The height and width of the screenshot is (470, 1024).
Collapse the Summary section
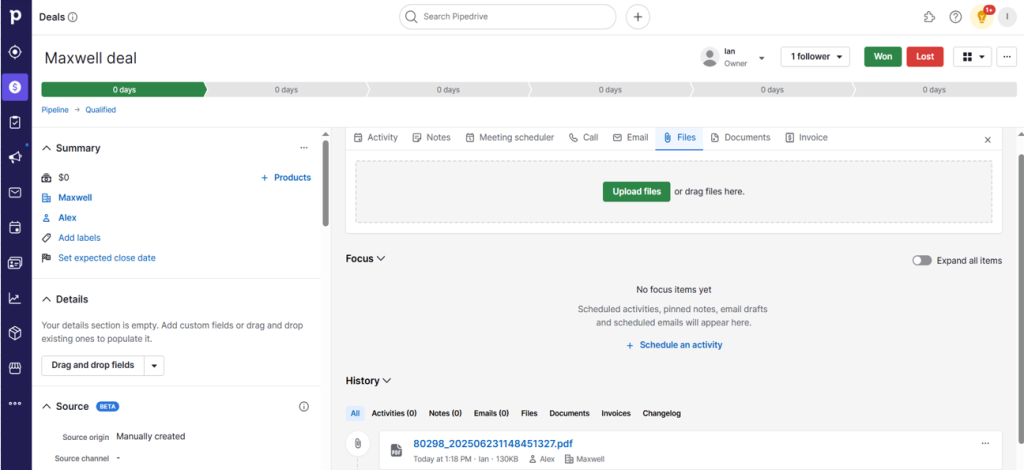(x=46, y=148)
